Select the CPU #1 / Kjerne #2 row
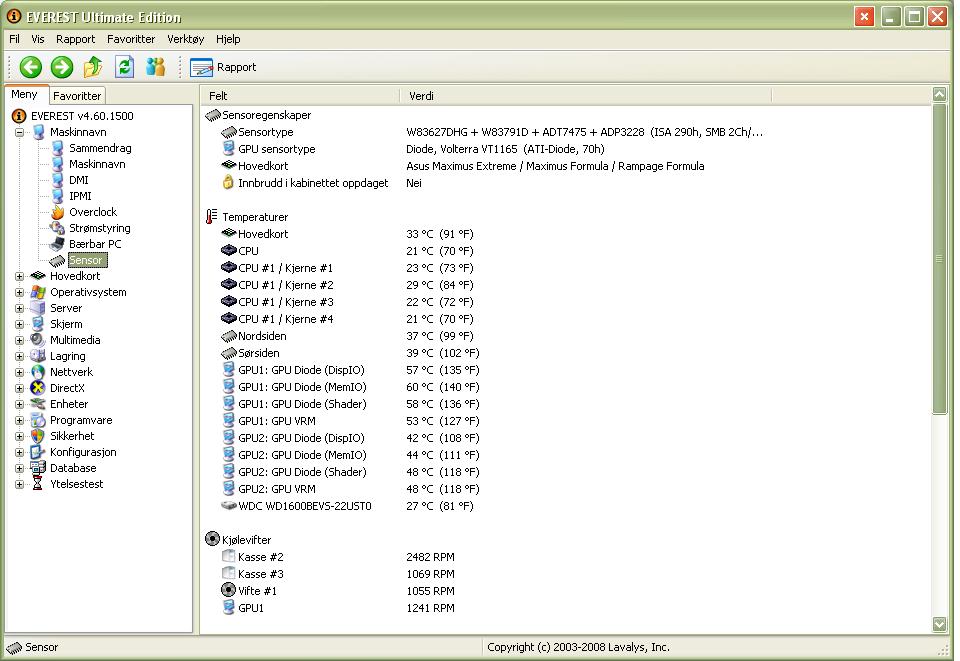 pyautogui.click(x=348, y=285)
